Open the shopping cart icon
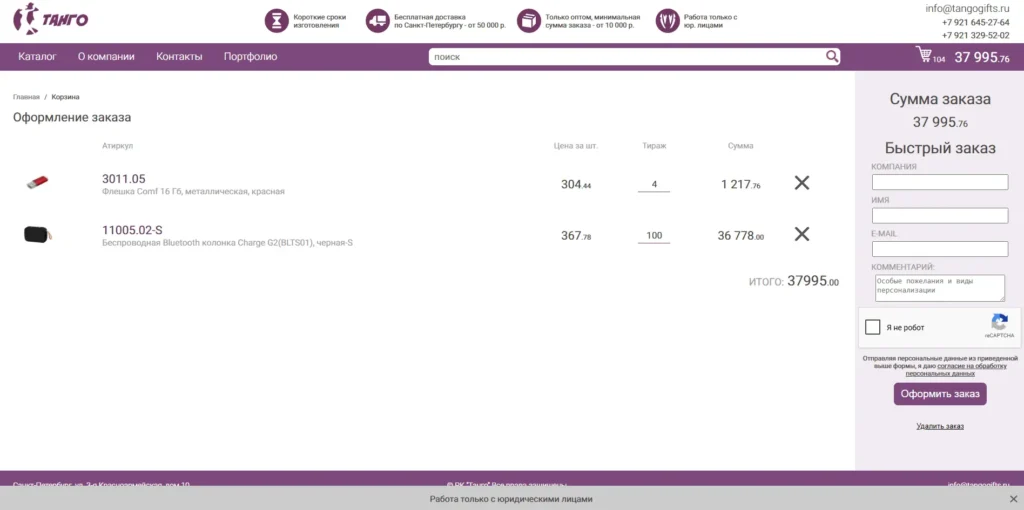The height and width of the screenshot is (510, 1024). pyautogui.click(x=923, y=55)
